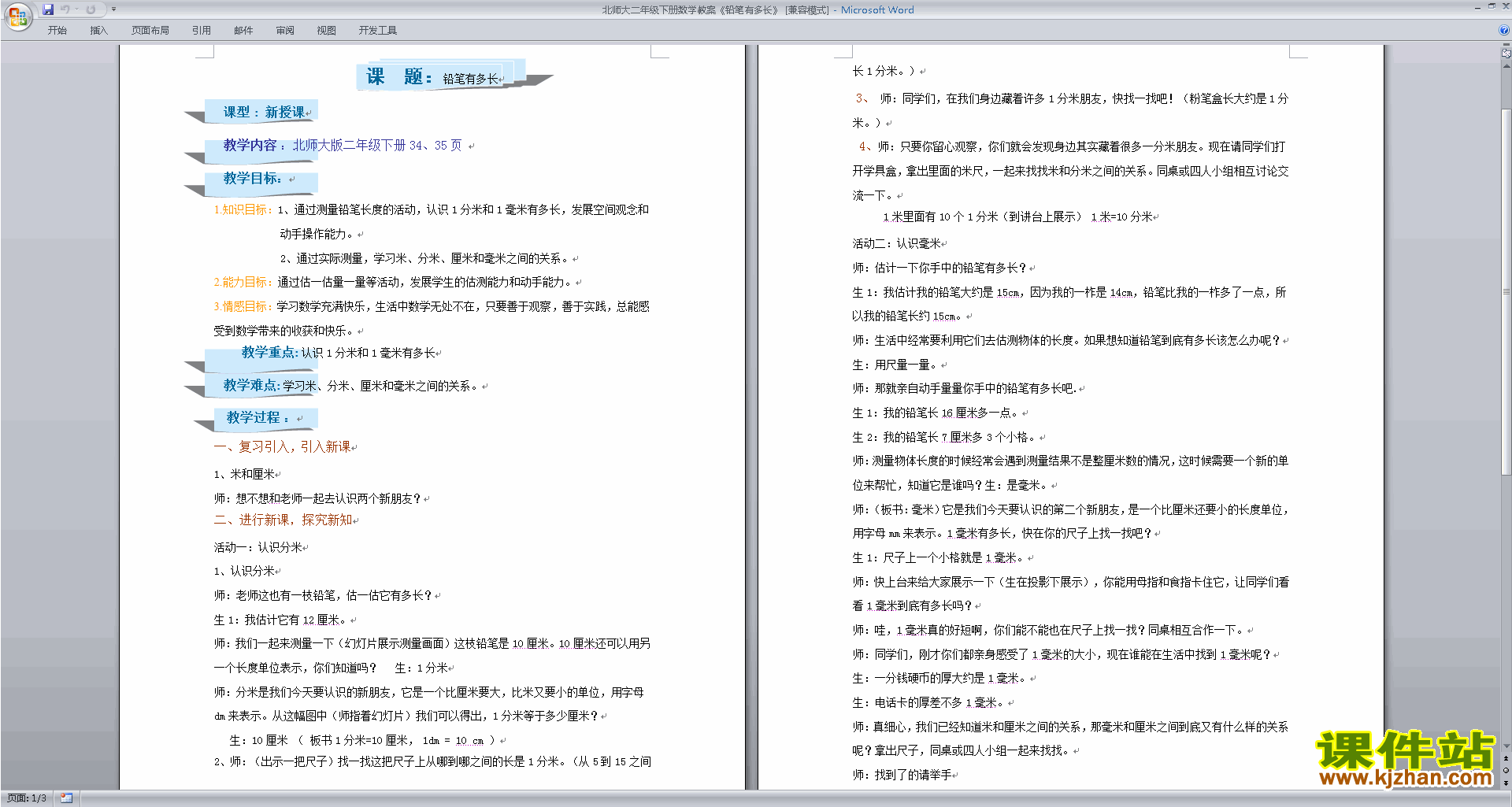This screenshot has width=1512, height=807.
Task: Open the Select Browse Object button
Action: point(1506,770)
